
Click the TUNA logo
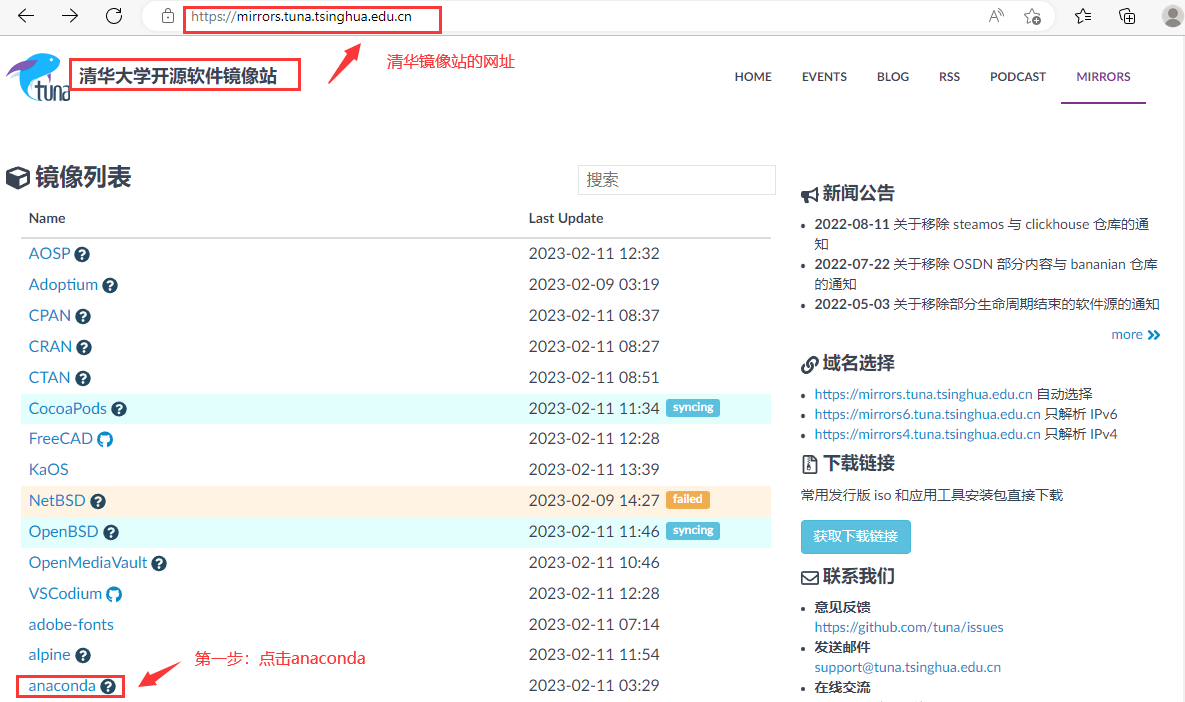click(38, 77)
